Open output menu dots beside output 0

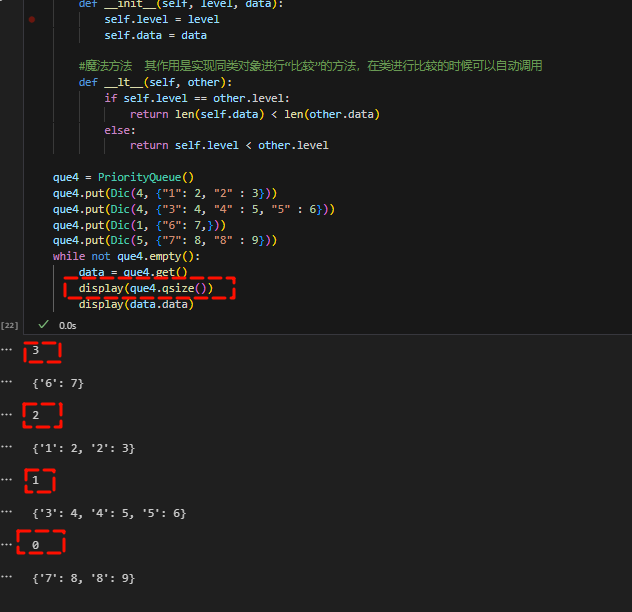pyautogui.click(x=6, y=544)
